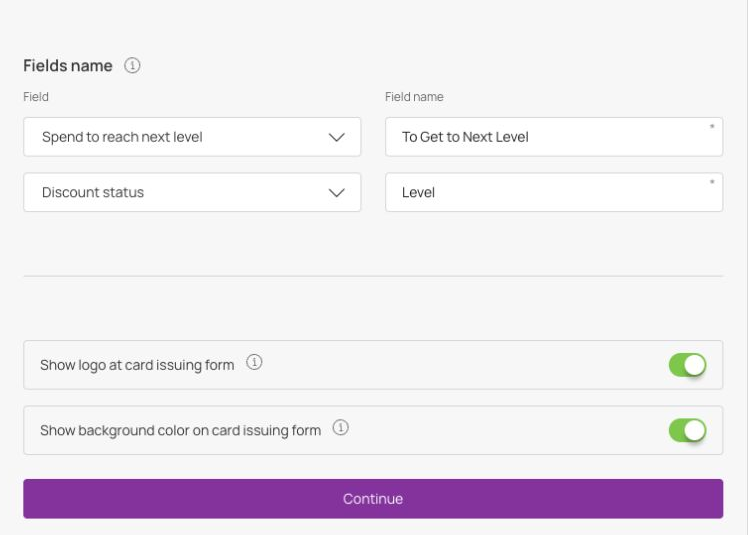This screenshot has height=535, width=748.
Task: Click the Field name column label
Action: click(414, 97)
